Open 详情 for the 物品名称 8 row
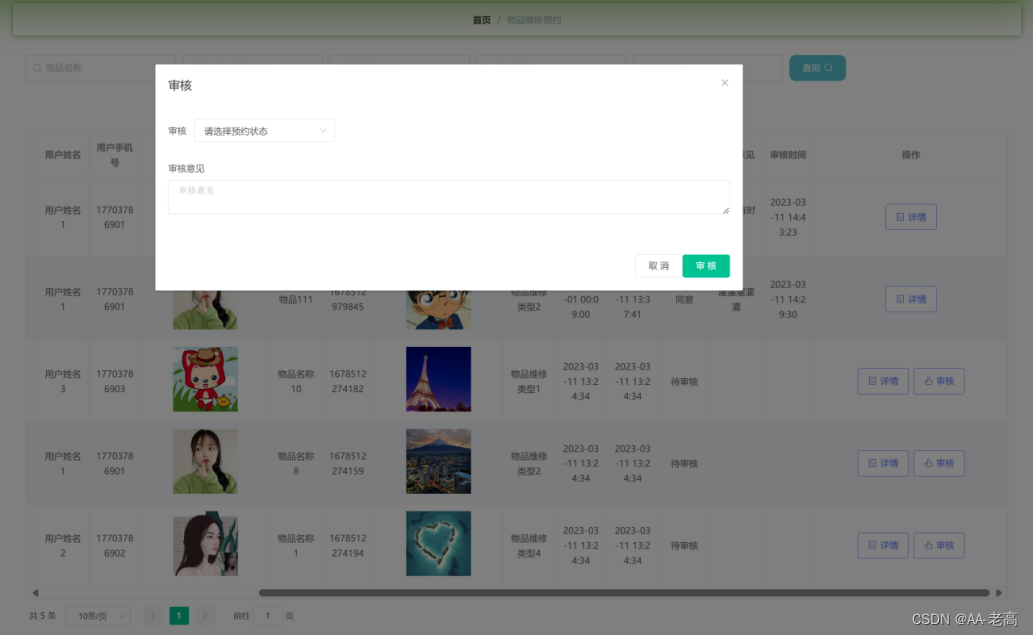1034x636 pixels. pyautogui.click(x=883, y=463)
